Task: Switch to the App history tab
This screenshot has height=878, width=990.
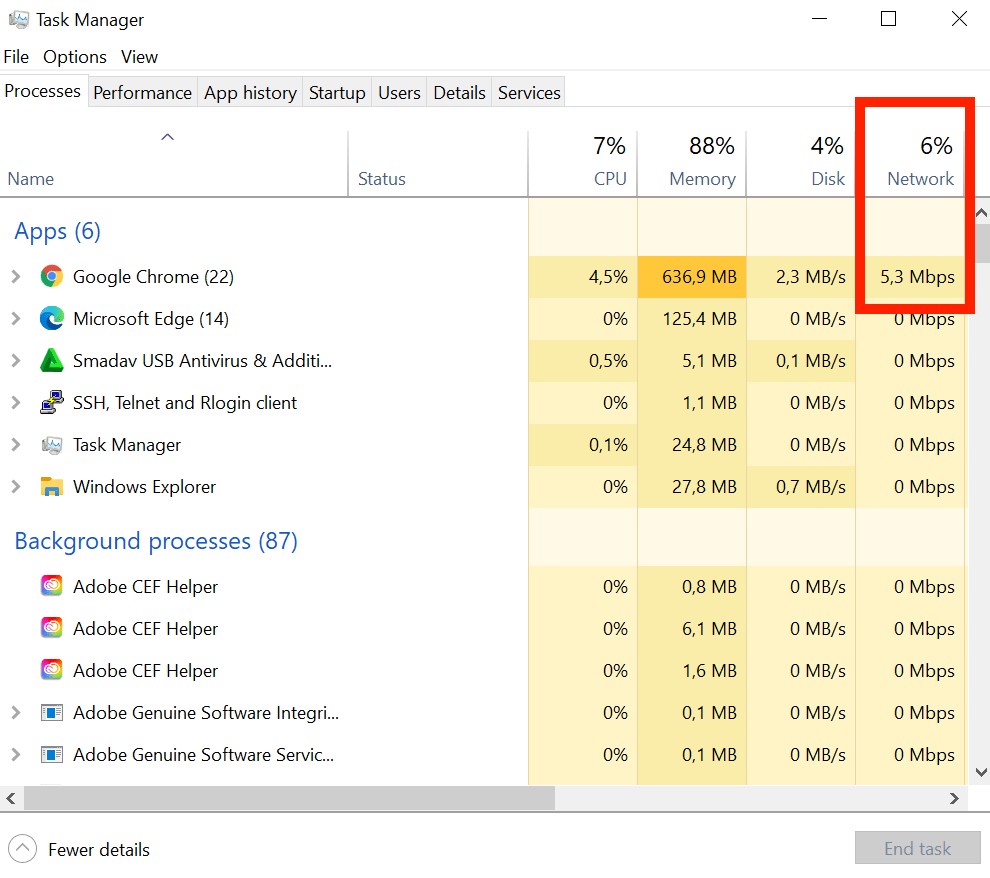Action: 250,93
